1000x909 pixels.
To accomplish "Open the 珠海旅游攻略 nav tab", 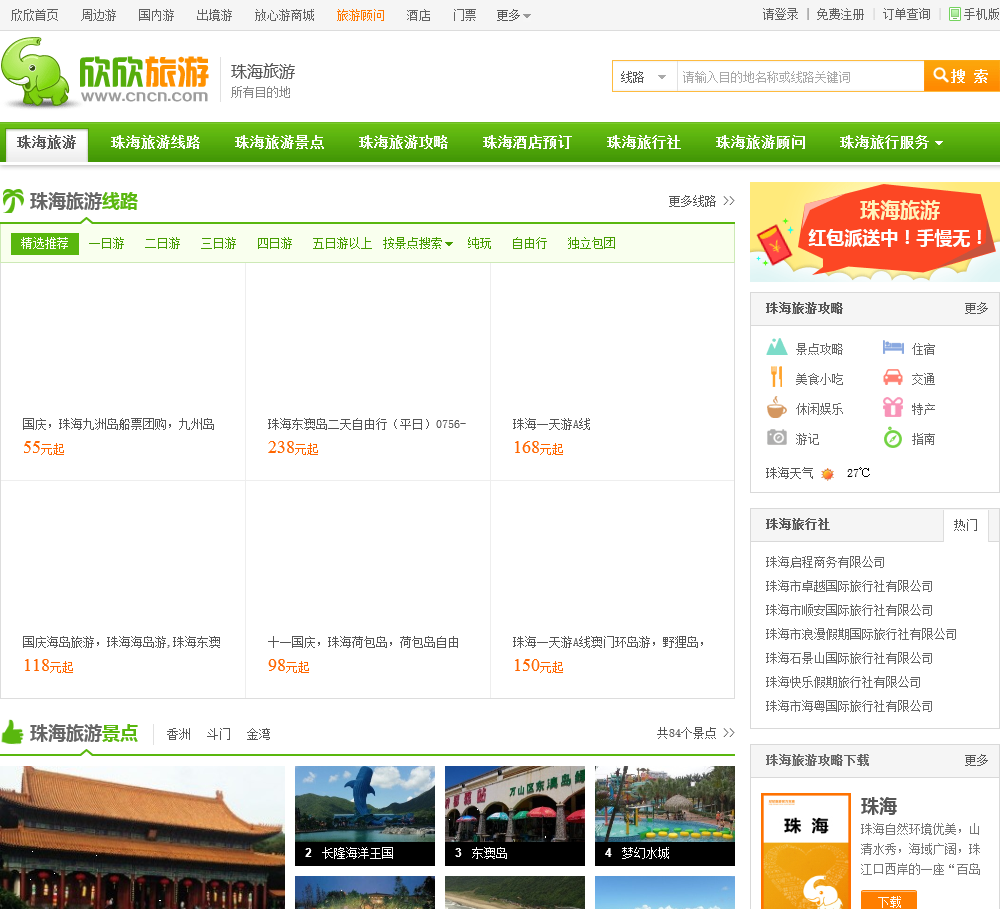I will click(403, 142).
